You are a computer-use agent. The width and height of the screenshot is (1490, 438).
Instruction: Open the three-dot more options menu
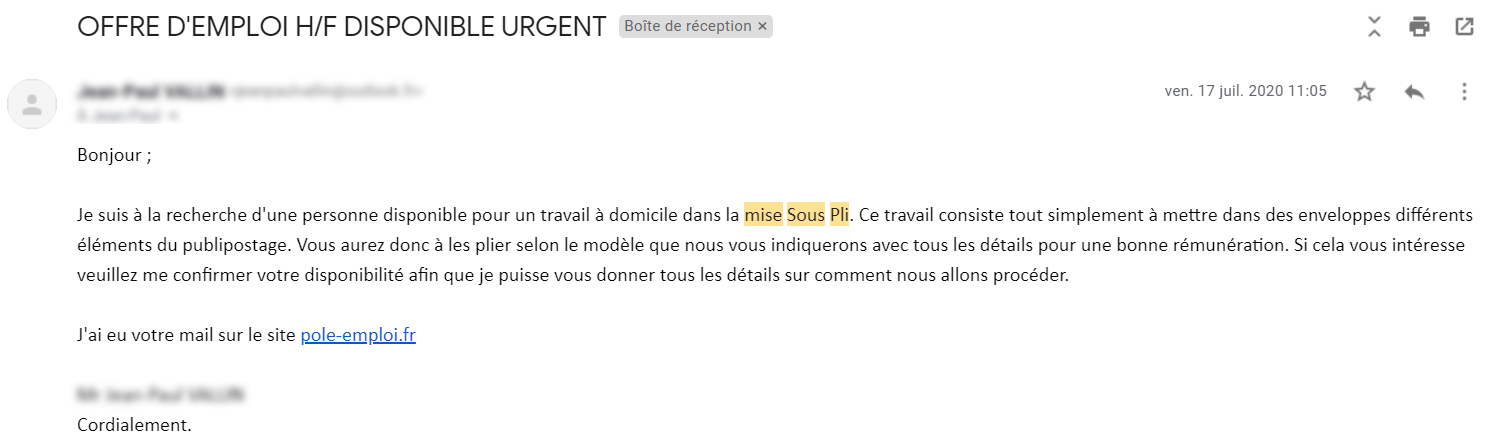click(1464, 92)
